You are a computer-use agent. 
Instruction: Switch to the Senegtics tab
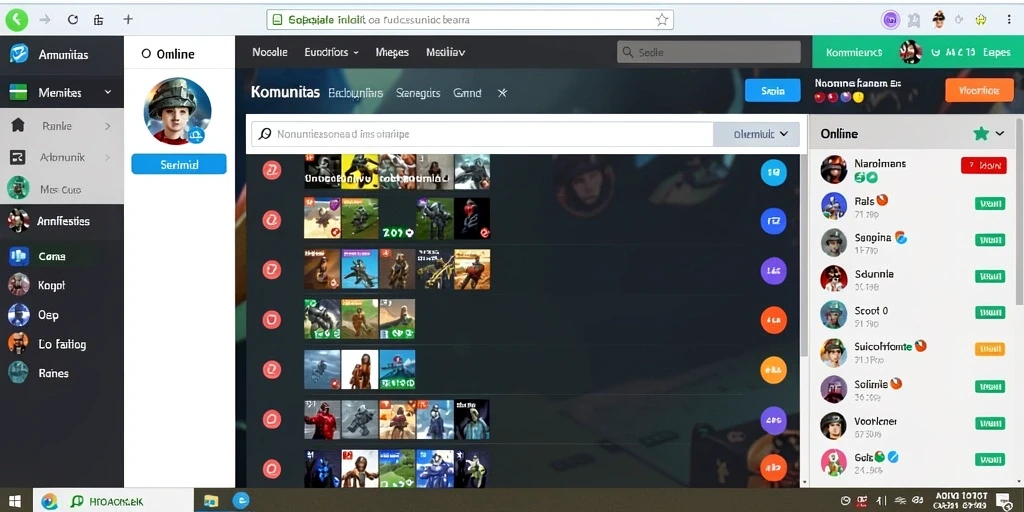click(418, 93)
